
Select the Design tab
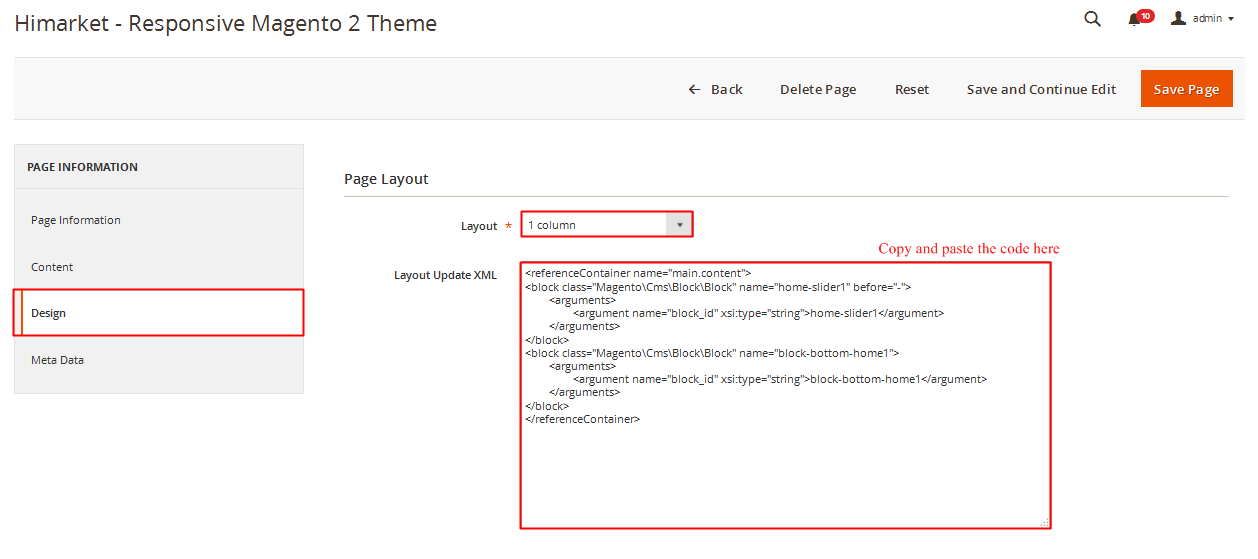48,313
